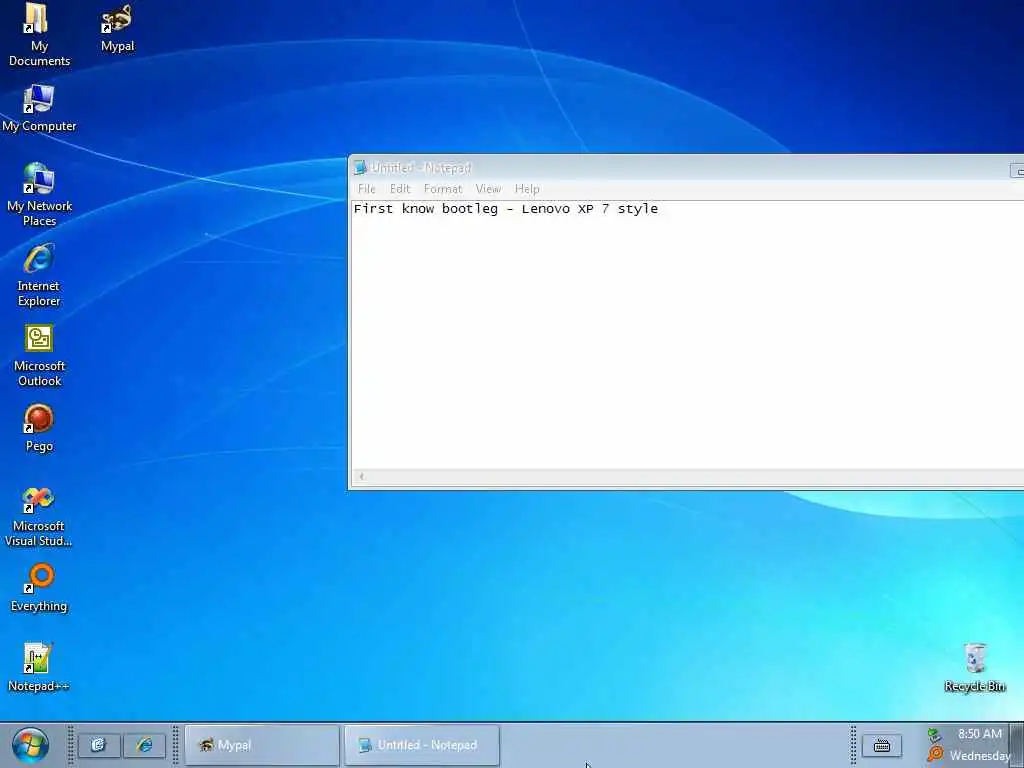Open the Microsoft Outlook desktop icon
The height and width of the screenshot is (768, 1024).
click(x=39, y=355)
